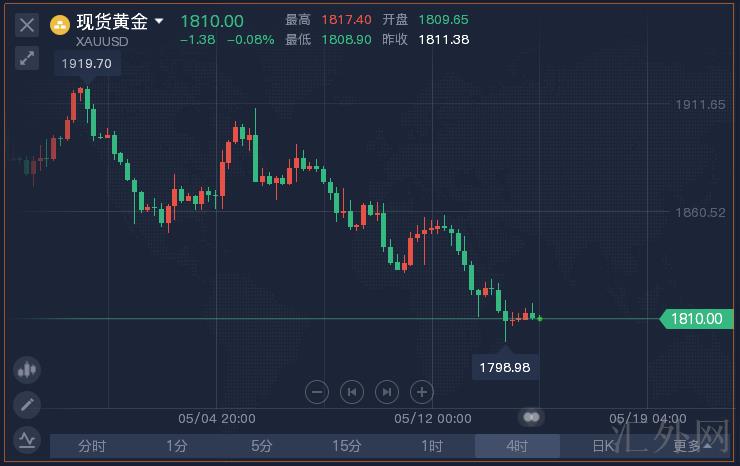
Task: Step chart backward with previous button
Action: [x=352, y=392]
